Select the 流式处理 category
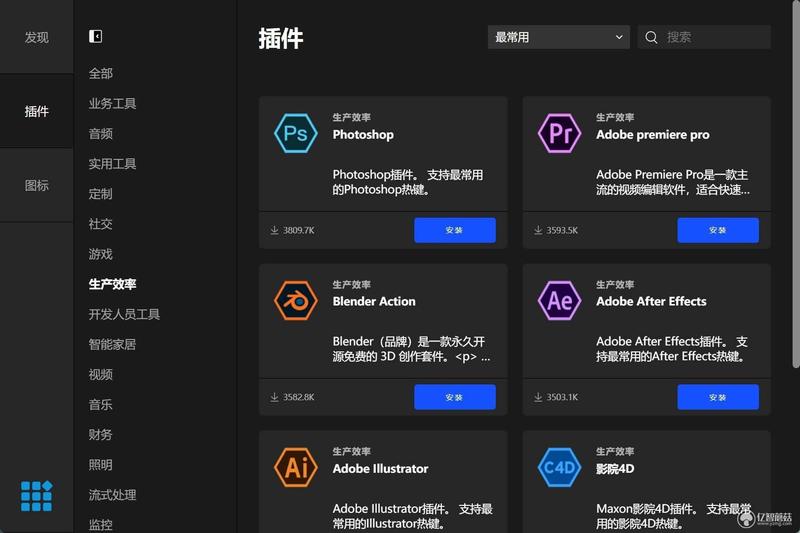Image resolution: width=800 pixels, height=533 pixels. point(112,495)
